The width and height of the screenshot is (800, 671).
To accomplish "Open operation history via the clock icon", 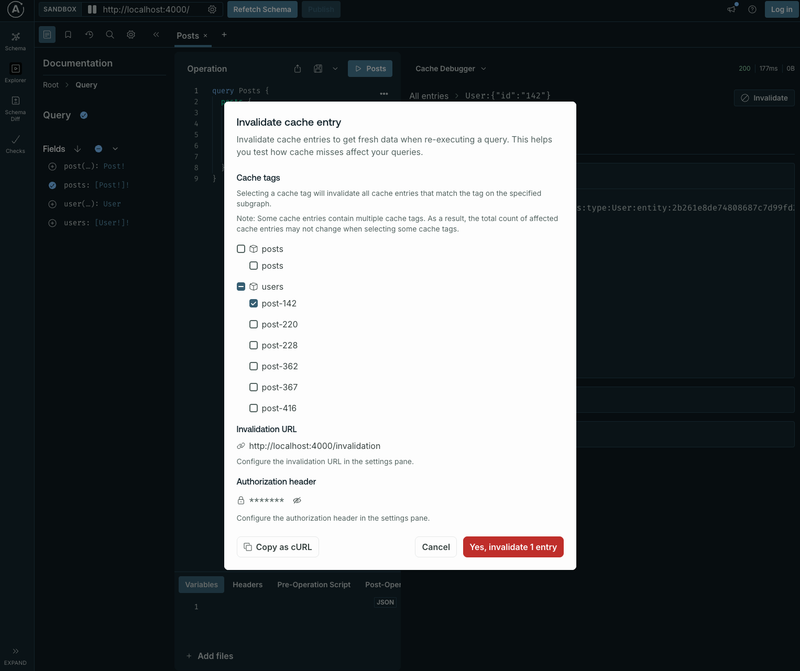I will tap(89, 33).
